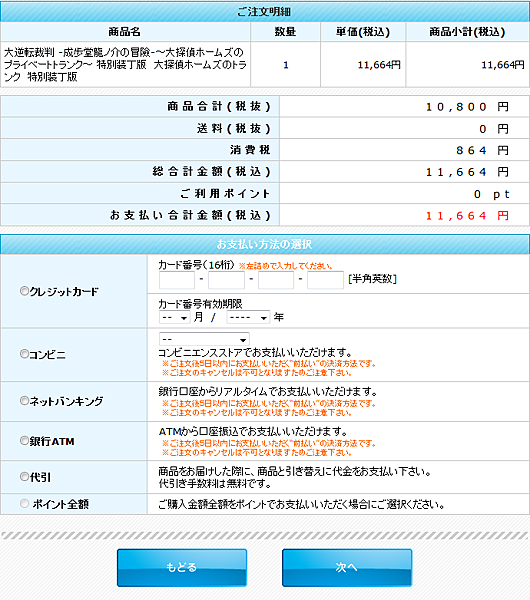Choose コンビニ as payment method
The image size is (530, 600).
pyautogui.click(x=24, y=354)
